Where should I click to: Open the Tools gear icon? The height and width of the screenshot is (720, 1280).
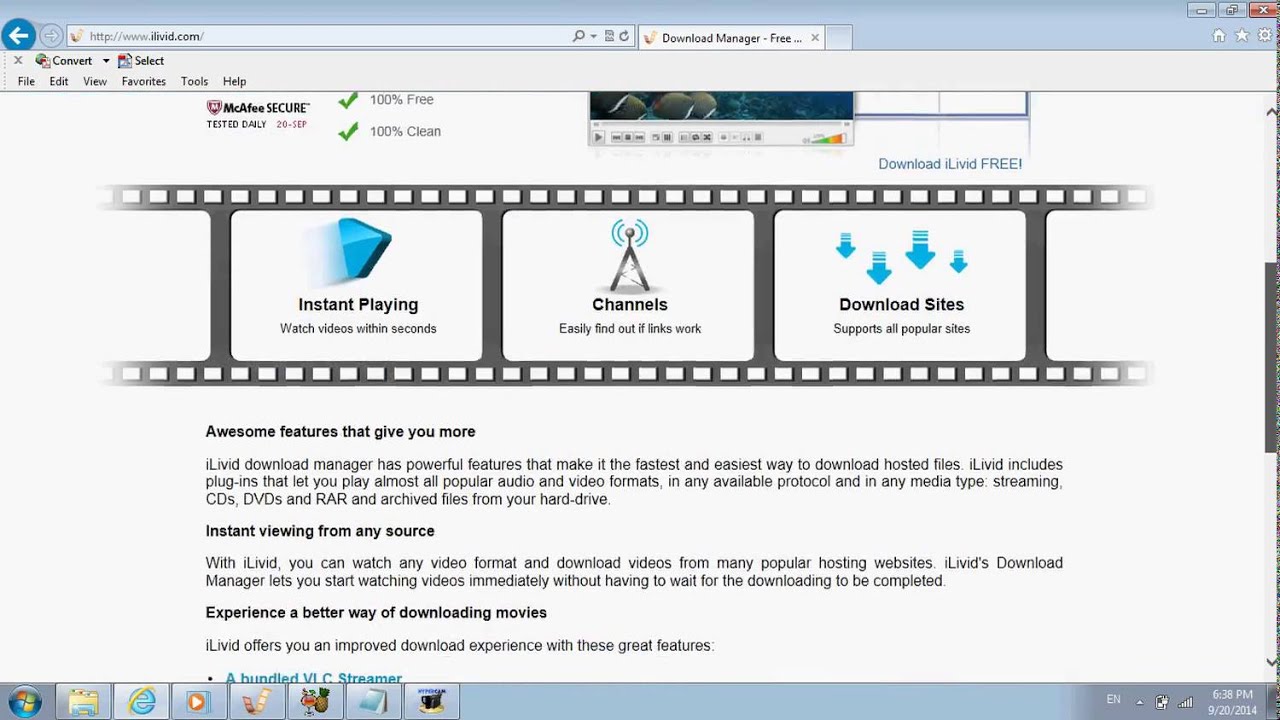tap(1263, 36)
